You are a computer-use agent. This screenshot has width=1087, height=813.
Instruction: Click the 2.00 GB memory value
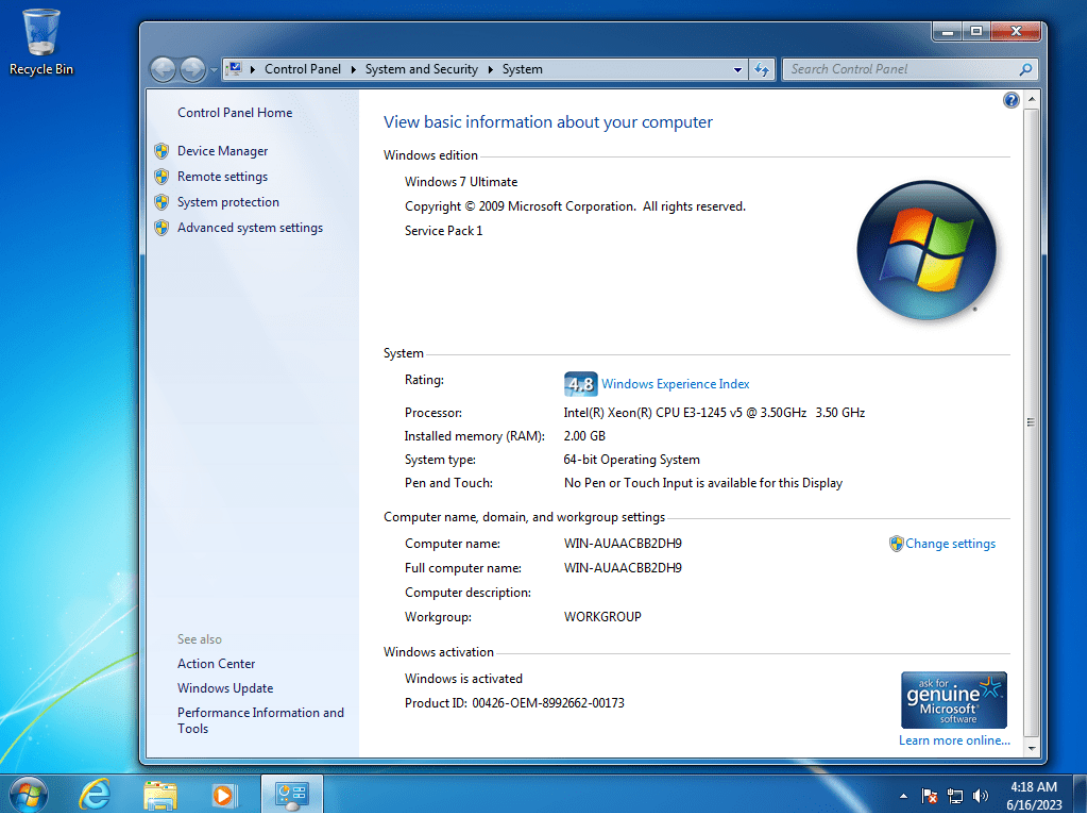[584, 436]
